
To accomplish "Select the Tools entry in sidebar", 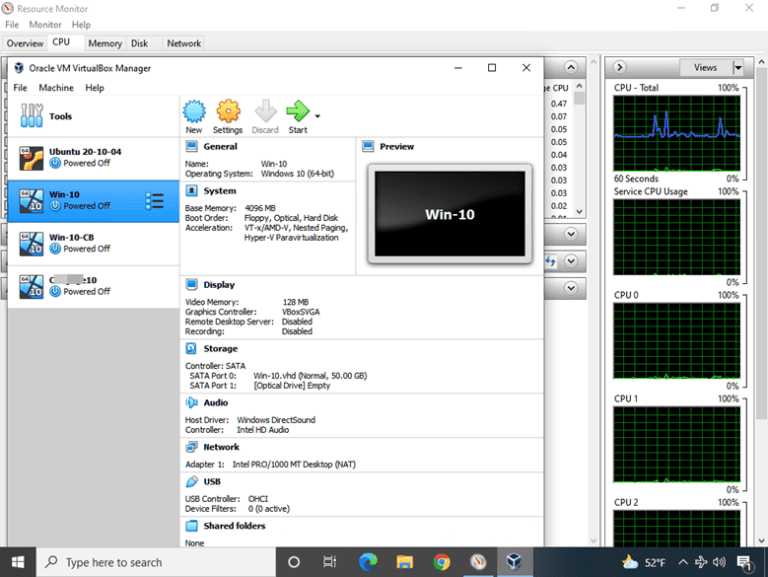I will pos(60,116).
